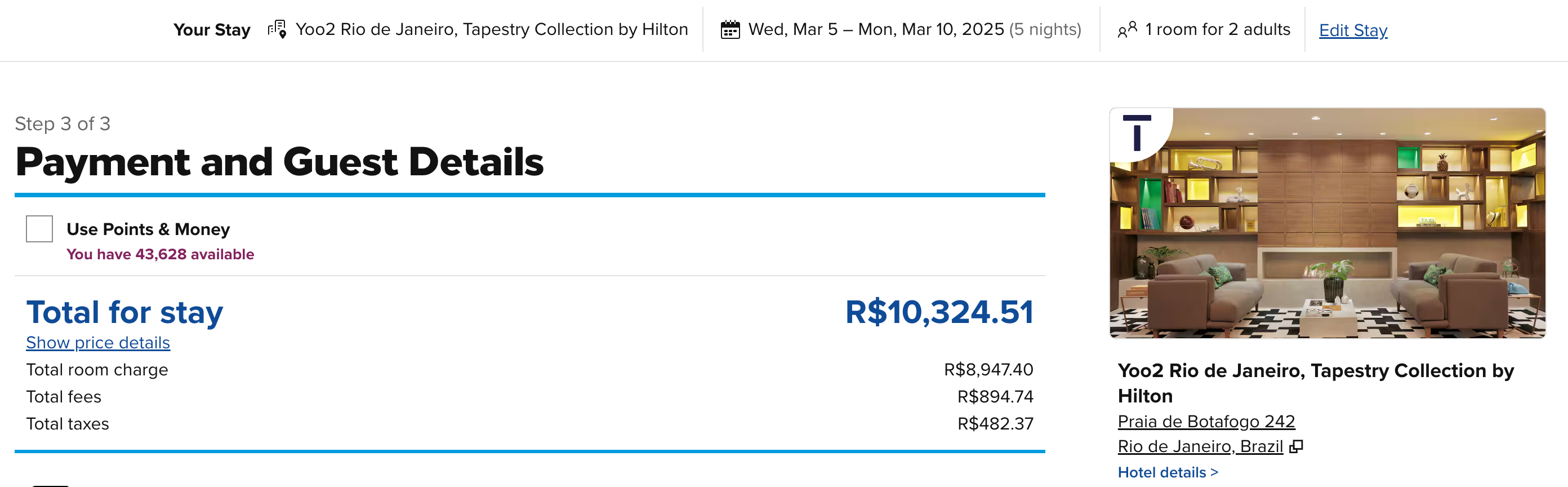Screen dimensions: 1568x487
Task: Click the 1 room for 2 adults text
Action: [1217, 29]
